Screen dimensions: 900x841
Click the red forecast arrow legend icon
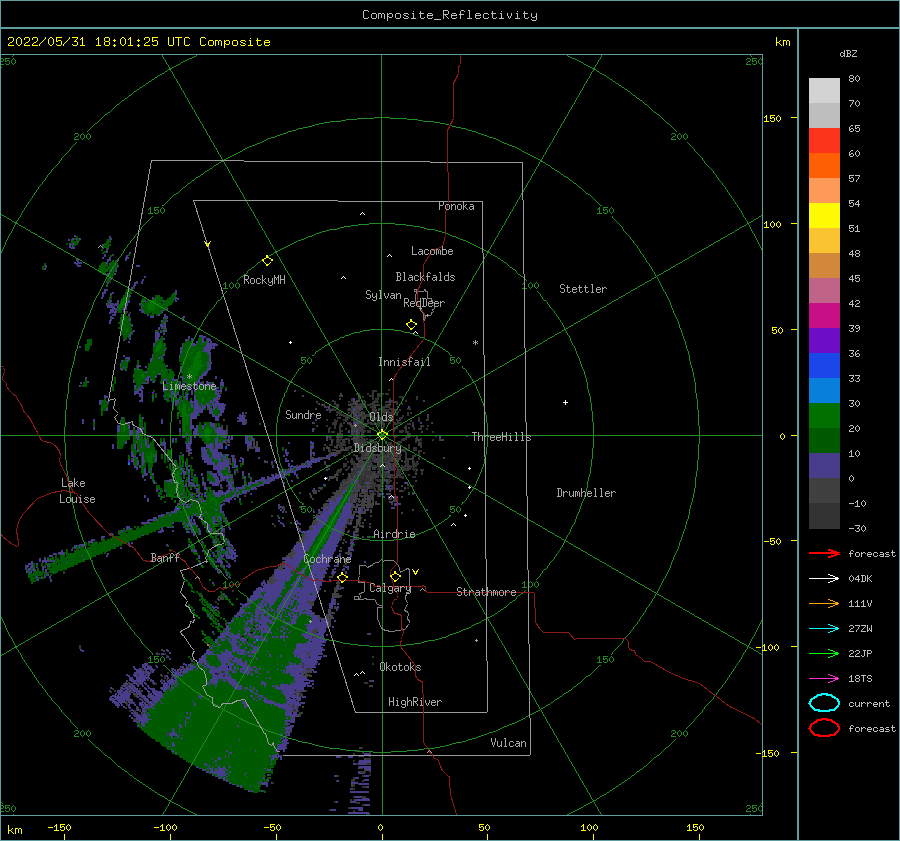coord(824,553)
